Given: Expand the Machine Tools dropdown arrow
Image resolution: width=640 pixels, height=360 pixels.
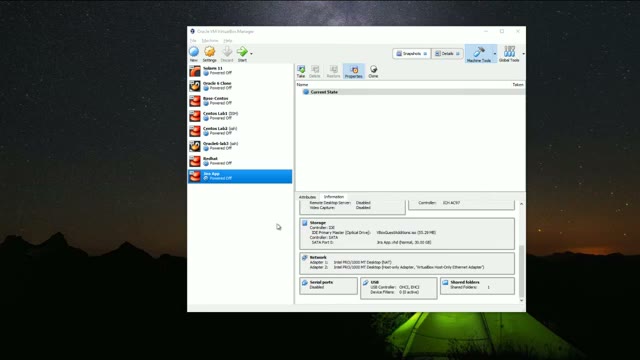Looking at the screenshot, I should click(495, 53).
